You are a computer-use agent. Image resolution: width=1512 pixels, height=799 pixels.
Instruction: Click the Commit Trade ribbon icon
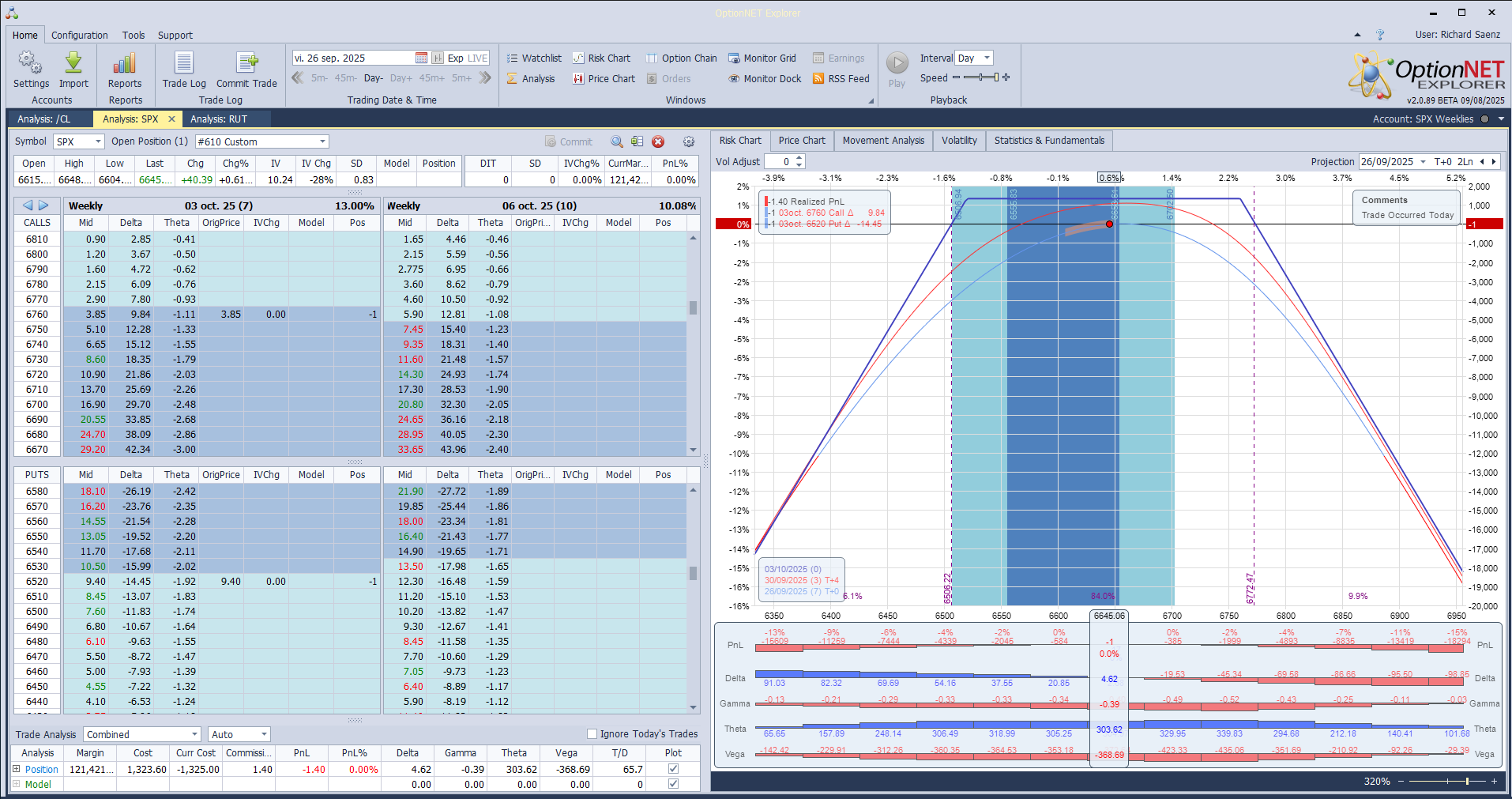246,70
